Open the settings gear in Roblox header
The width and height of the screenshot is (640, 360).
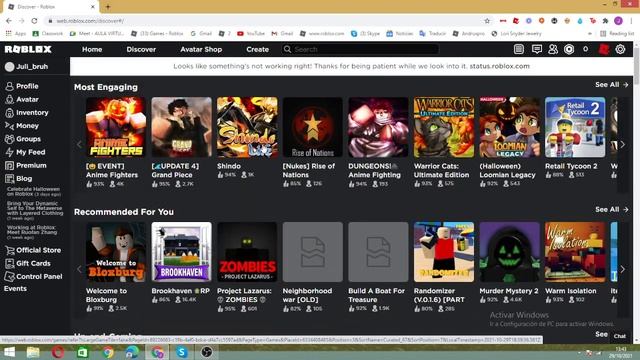pyautogui.click(x=620, y=49)
